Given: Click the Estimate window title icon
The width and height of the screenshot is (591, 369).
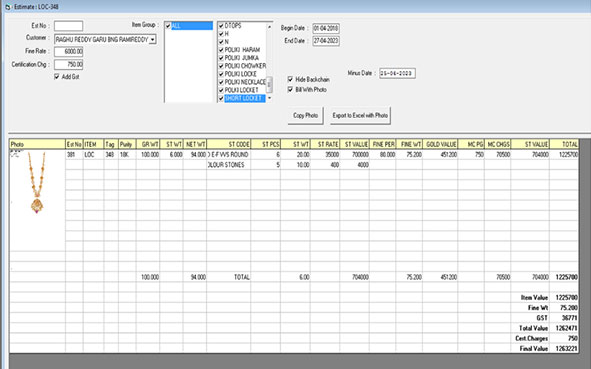Looking at the screenshot, I should point(8,7).
